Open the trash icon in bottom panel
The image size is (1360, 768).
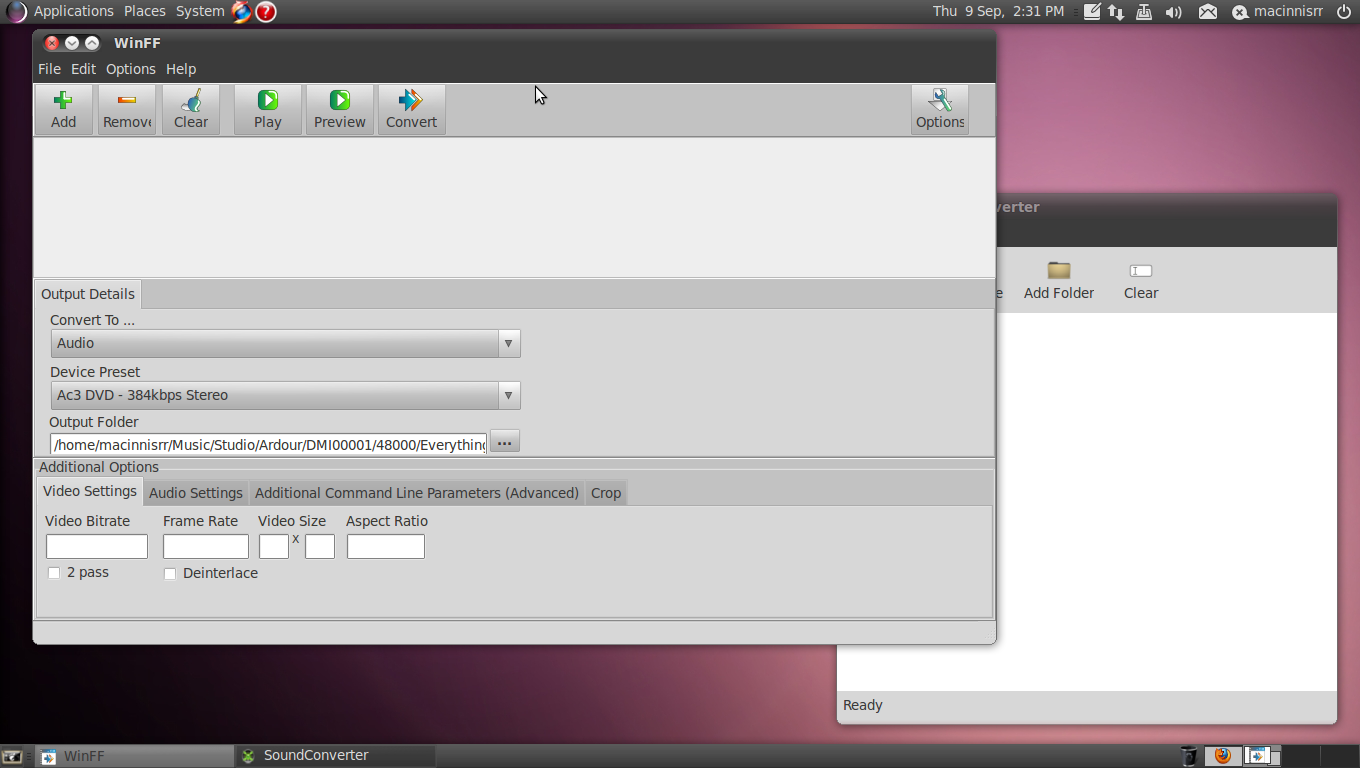point(1189,756)
